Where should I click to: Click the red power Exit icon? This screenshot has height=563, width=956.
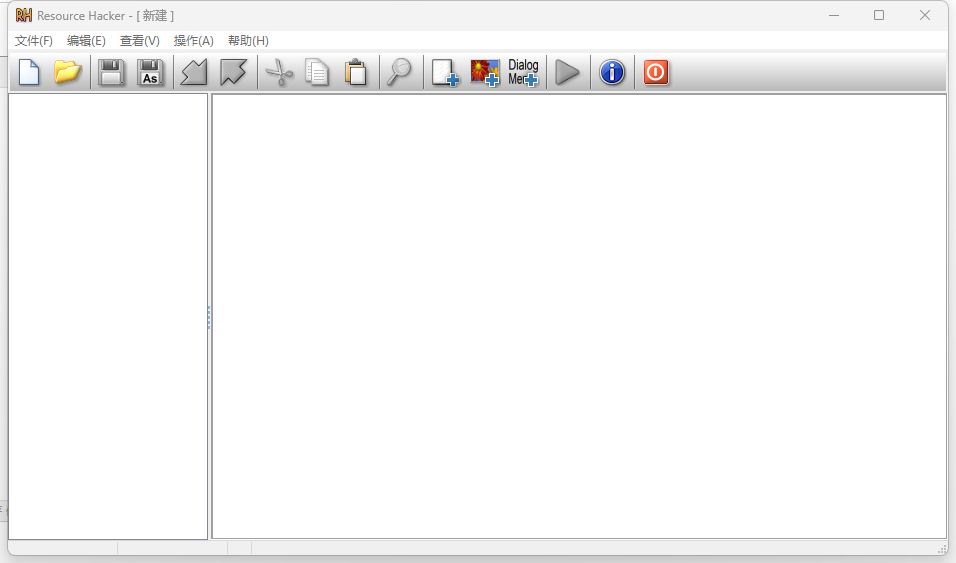point(656,72)
